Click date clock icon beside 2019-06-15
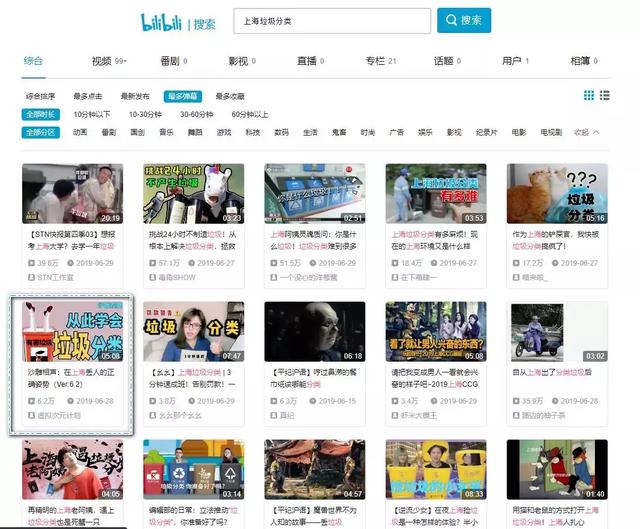This screenshot has height=529, width=640. [x=313, y=401]
